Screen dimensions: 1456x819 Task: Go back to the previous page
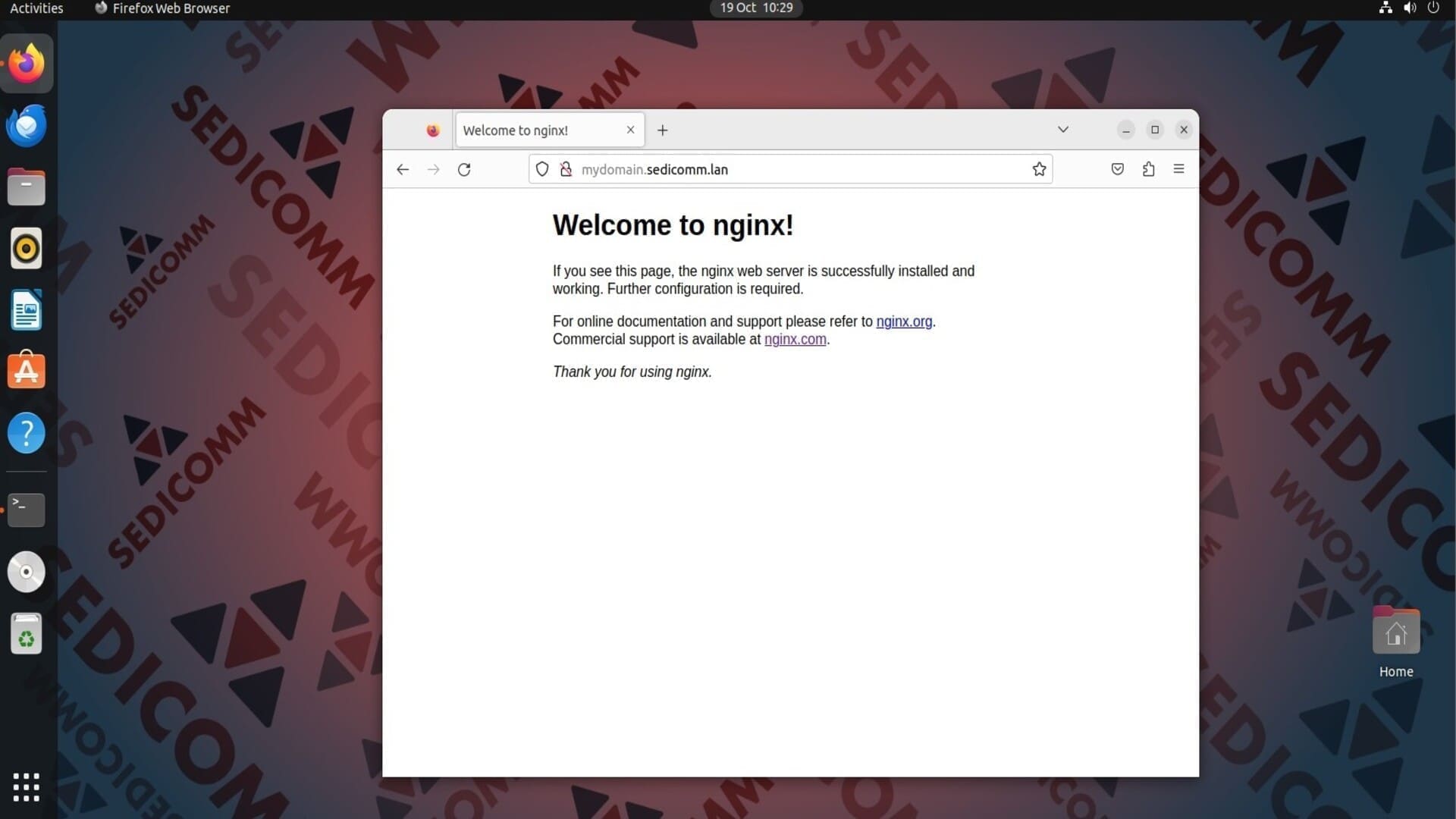(403, 169)
